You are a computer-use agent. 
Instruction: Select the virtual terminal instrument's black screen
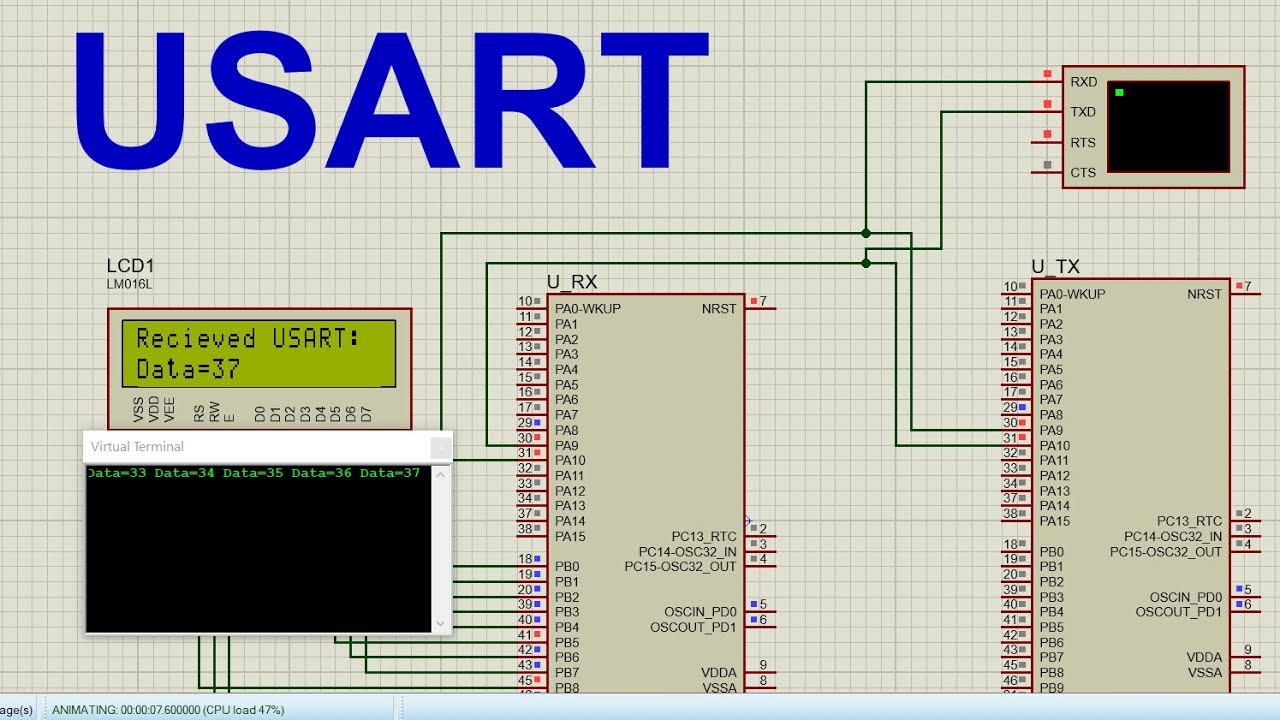pyautogui.click(x=1169, y=127)
